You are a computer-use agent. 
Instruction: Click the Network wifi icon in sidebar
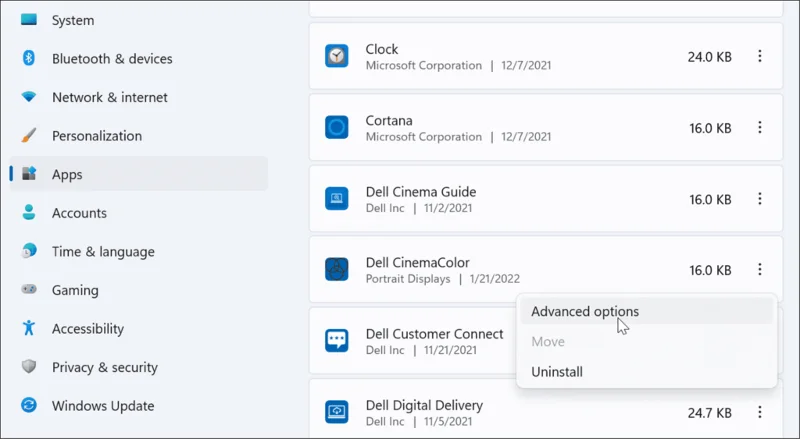[29, 96]
